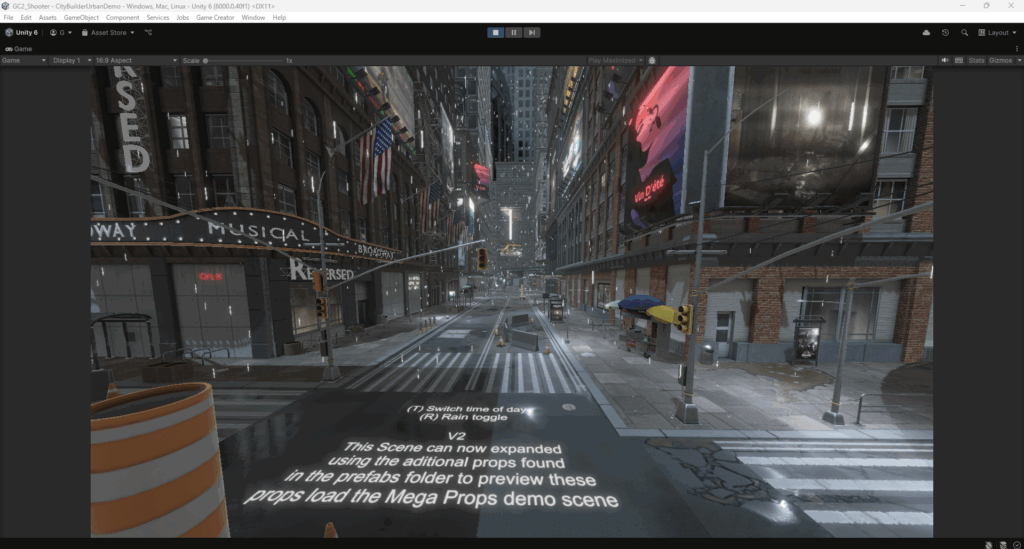Open the Game Creator menu
This screenshot has width=1024, height=549.
click(216, 18)
